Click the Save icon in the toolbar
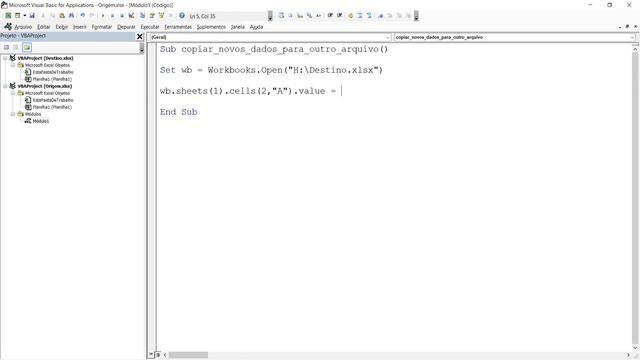 click(32, 16)
